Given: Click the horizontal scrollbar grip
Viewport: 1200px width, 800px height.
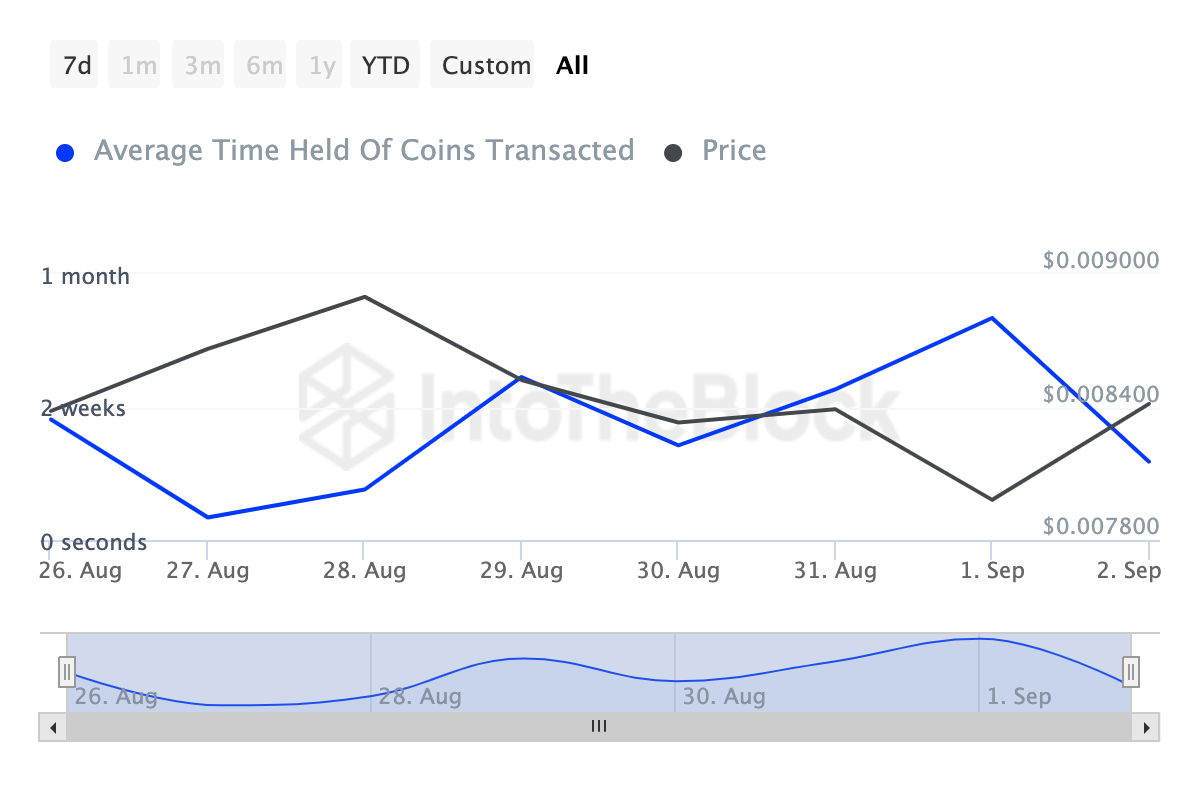Looking at the screenshot, I should [599, 727].
